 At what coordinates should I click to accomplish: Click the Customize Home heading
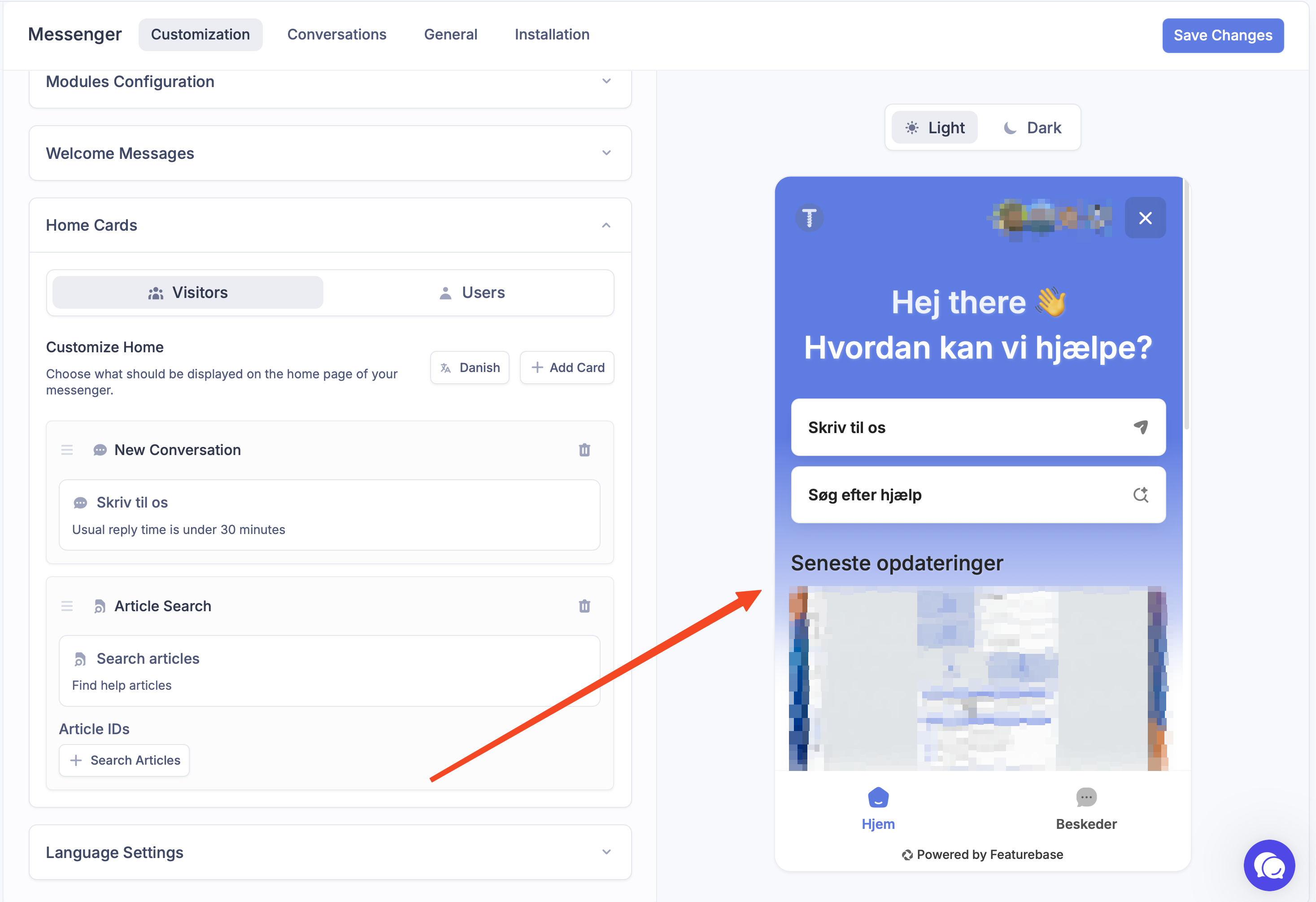coord(105,347)
